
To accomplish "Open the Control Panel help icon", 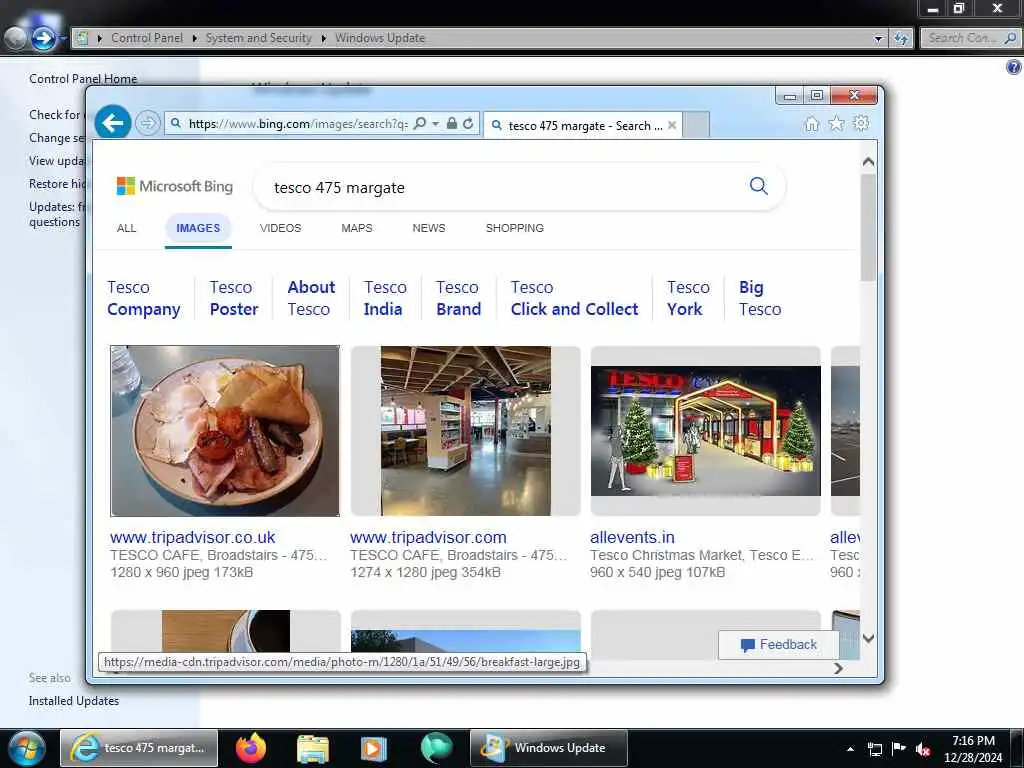I will (x=1014, y=67).
